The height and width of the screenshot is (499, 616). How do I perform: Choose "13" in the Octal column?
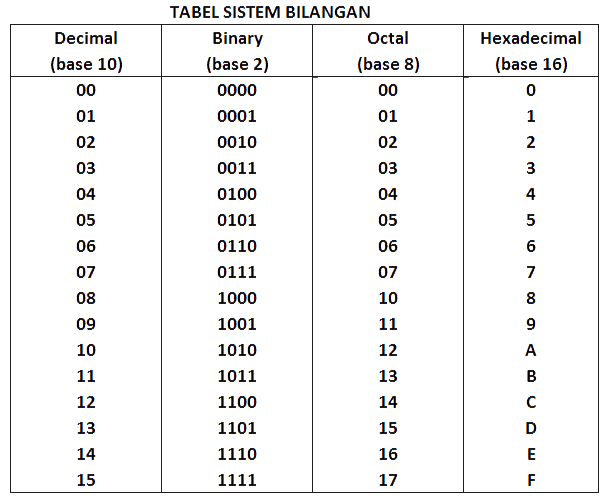click(388, 376)
